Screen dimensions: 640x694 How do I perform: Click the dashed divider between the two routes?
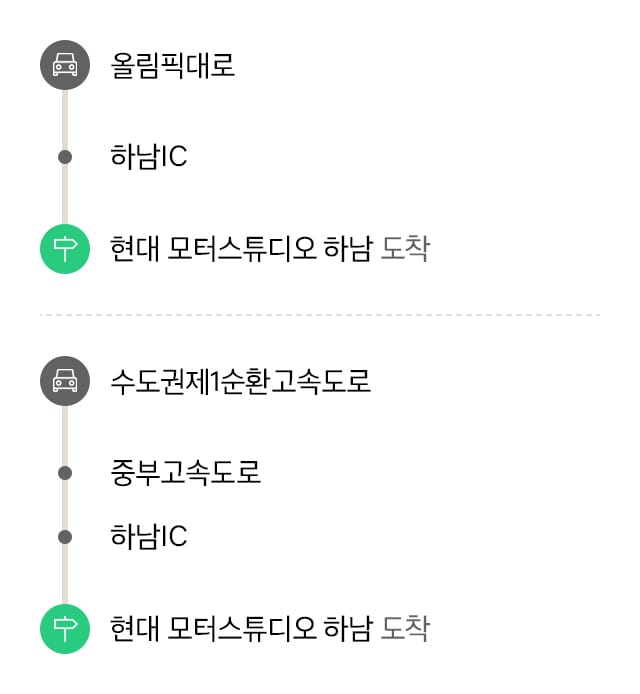[x=320, y=315]
